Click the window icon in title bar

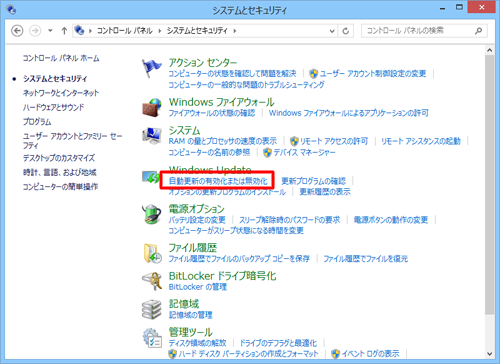coord(11,9)
